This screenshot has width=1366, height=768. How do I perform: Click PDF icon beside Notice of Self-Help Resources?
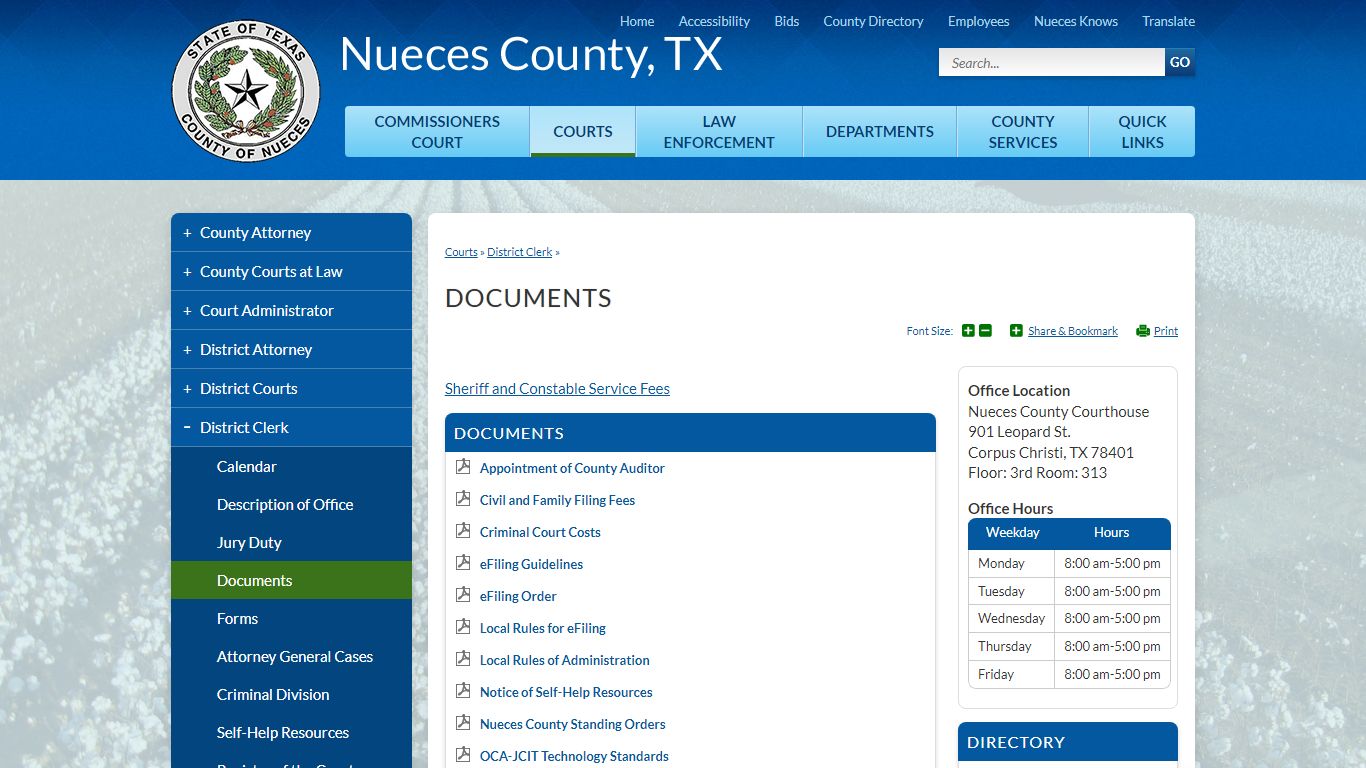pyautogui.click(x=463, y=691)
